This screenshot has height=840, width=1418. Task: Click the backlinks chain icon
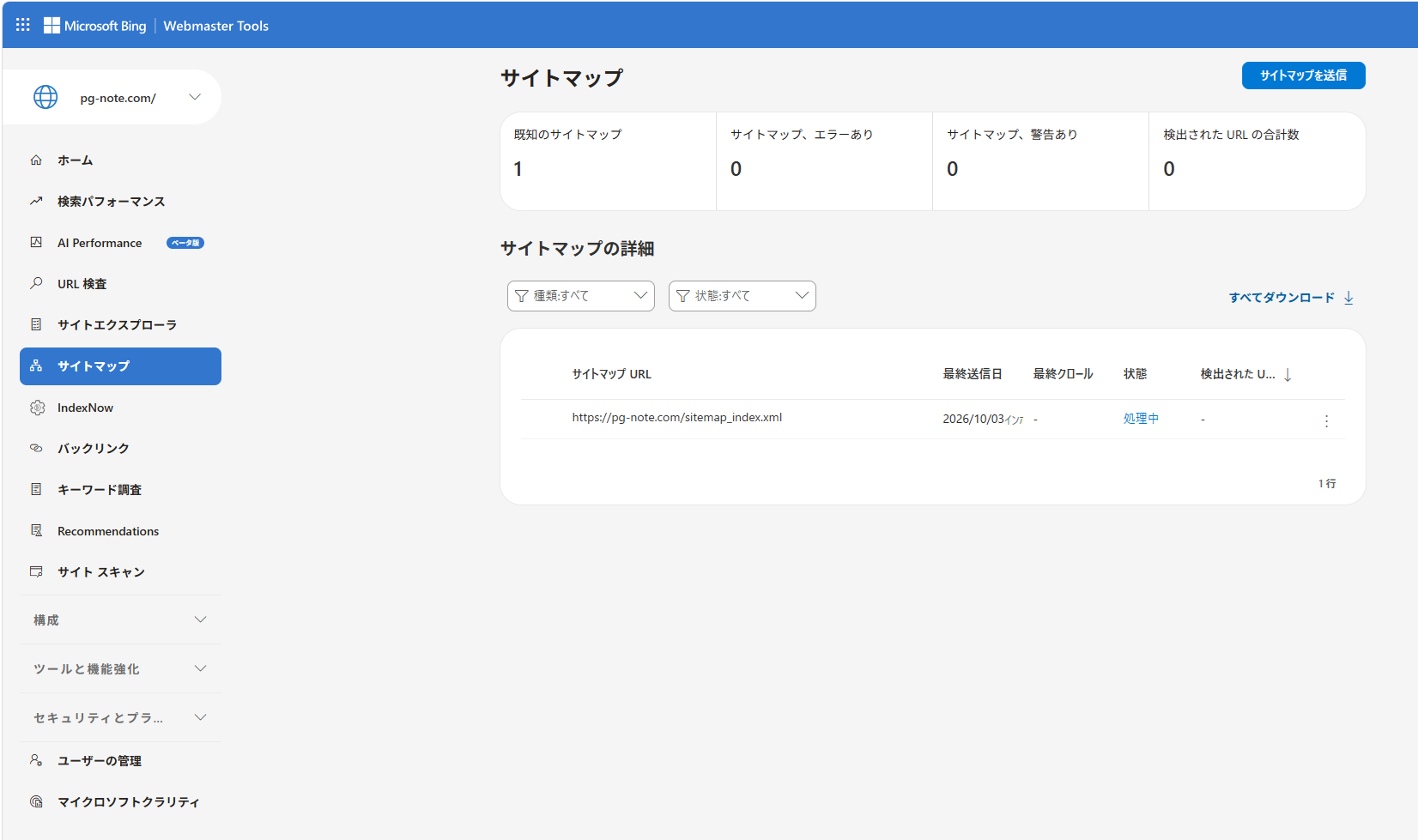pos(36,448)
